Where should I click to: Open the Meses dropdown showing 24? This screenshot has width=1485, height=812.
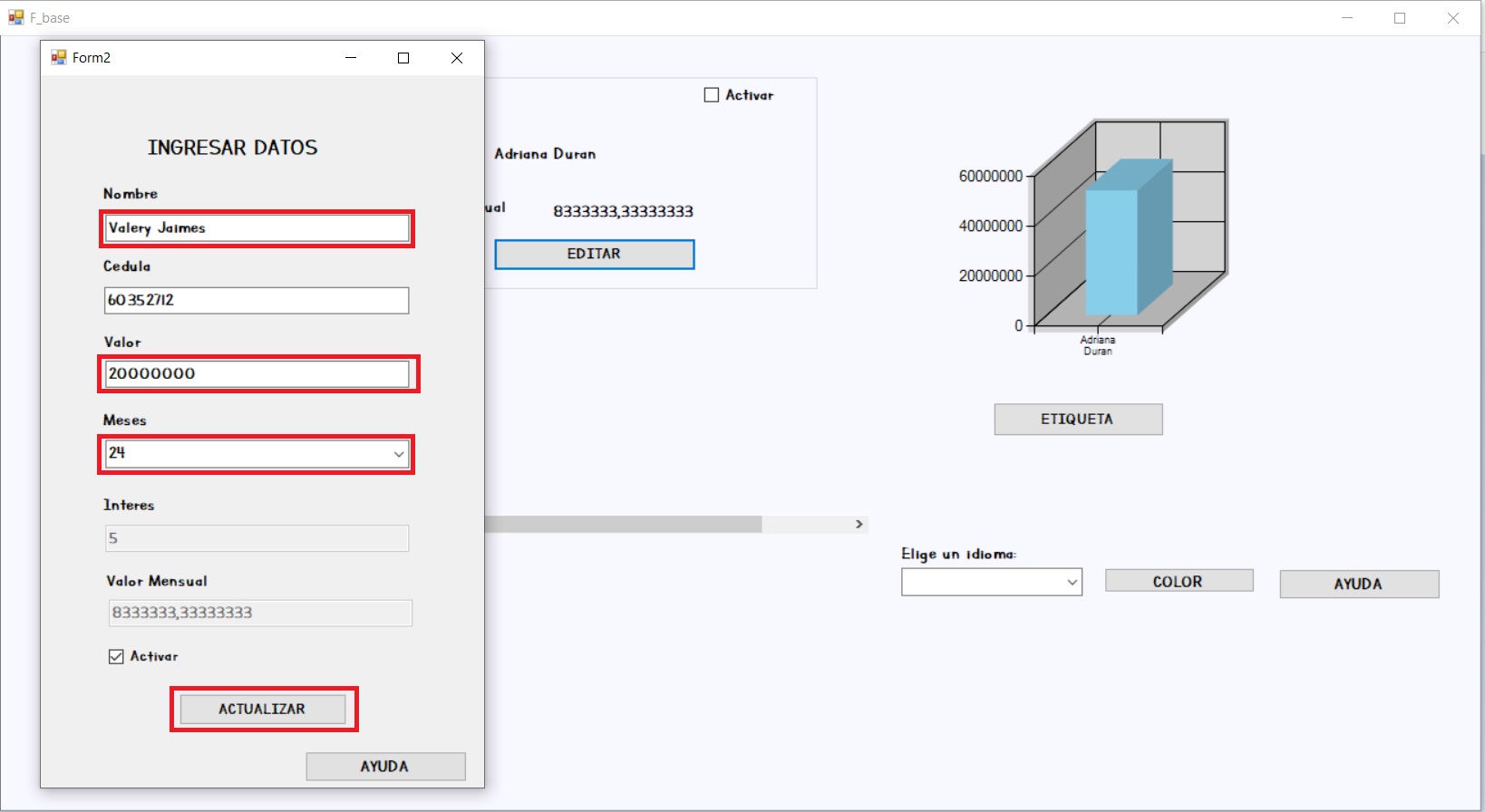399,454
